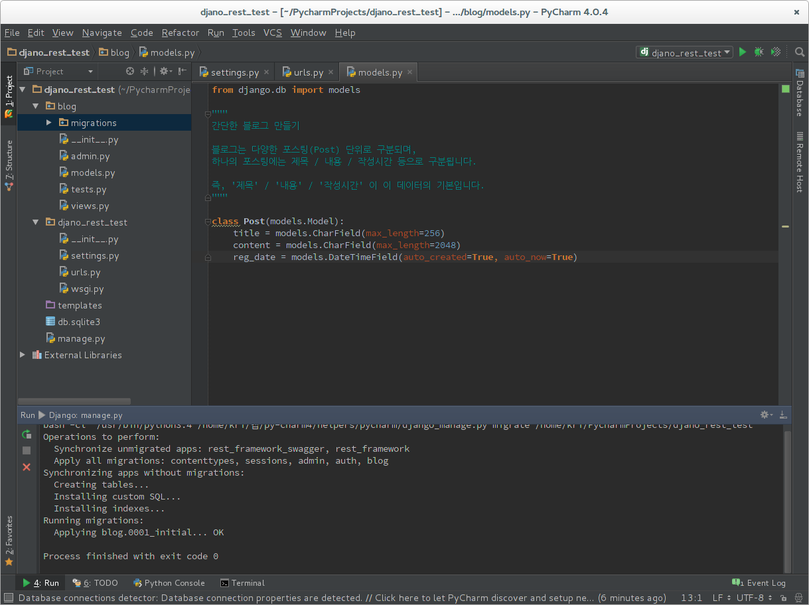Image resolution: width=809 pixels, height=605 pixels.
Task: Open the Navigate menu
Action: click(102, 32)
